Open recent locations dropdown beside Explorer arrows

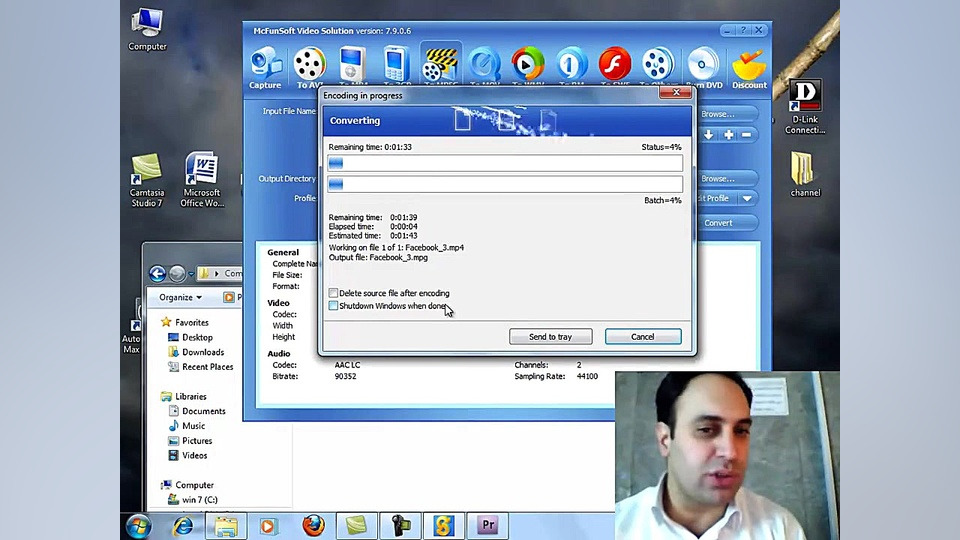tap(191, 274)
